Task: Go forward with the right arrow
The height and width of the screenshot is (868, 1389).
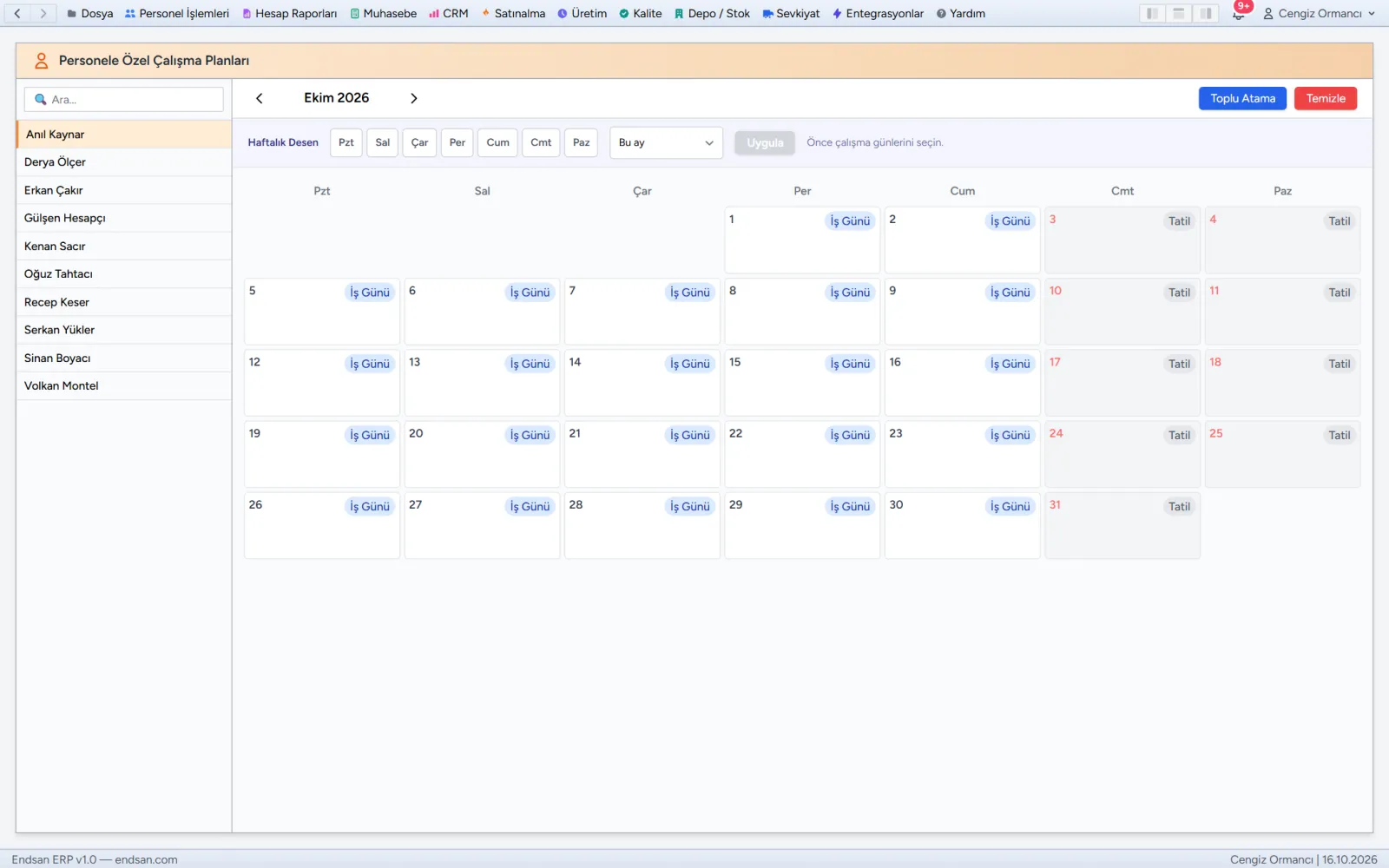Action: [43, 13]
